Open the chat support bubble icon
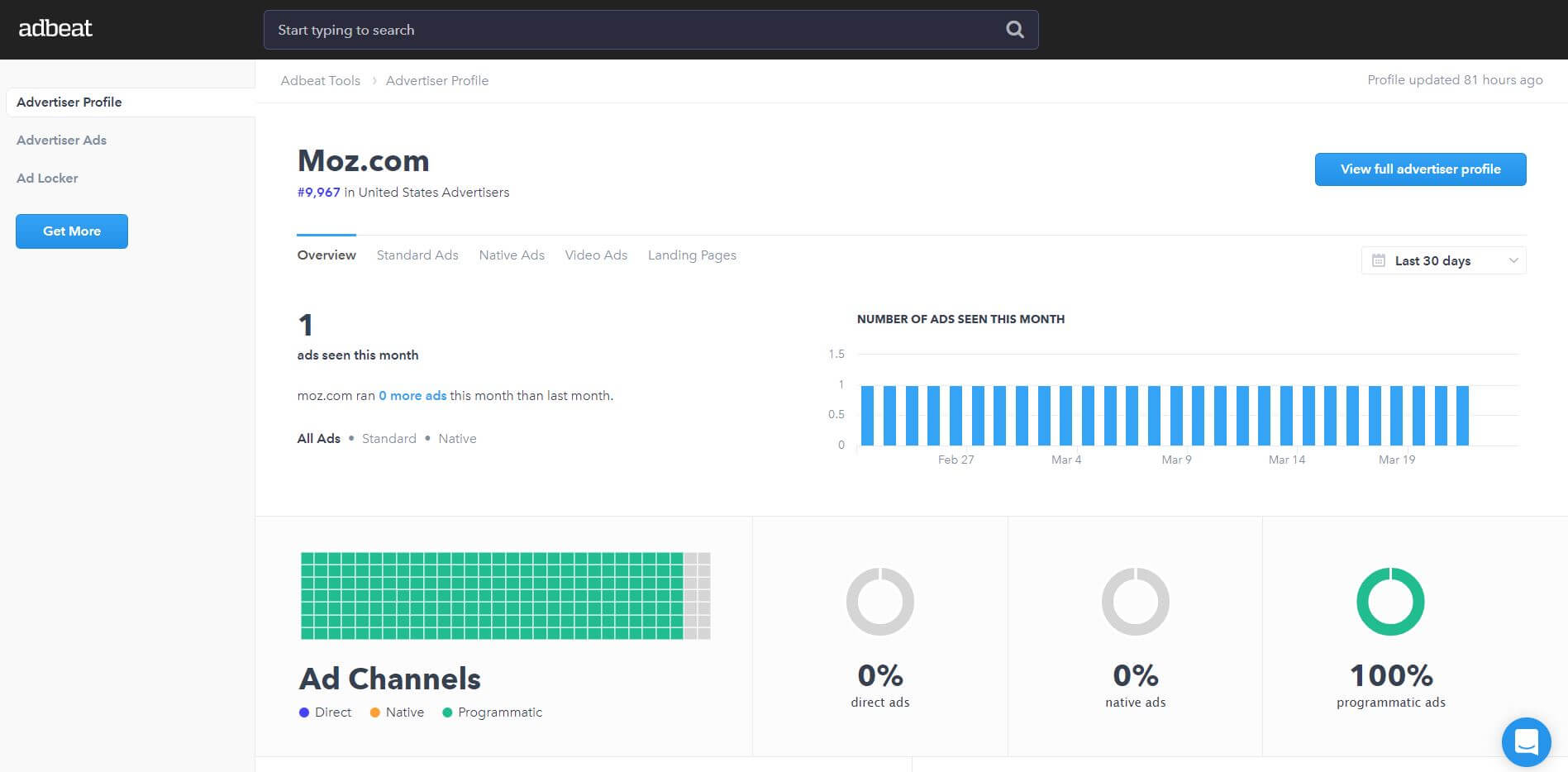 coord(1526,741)
